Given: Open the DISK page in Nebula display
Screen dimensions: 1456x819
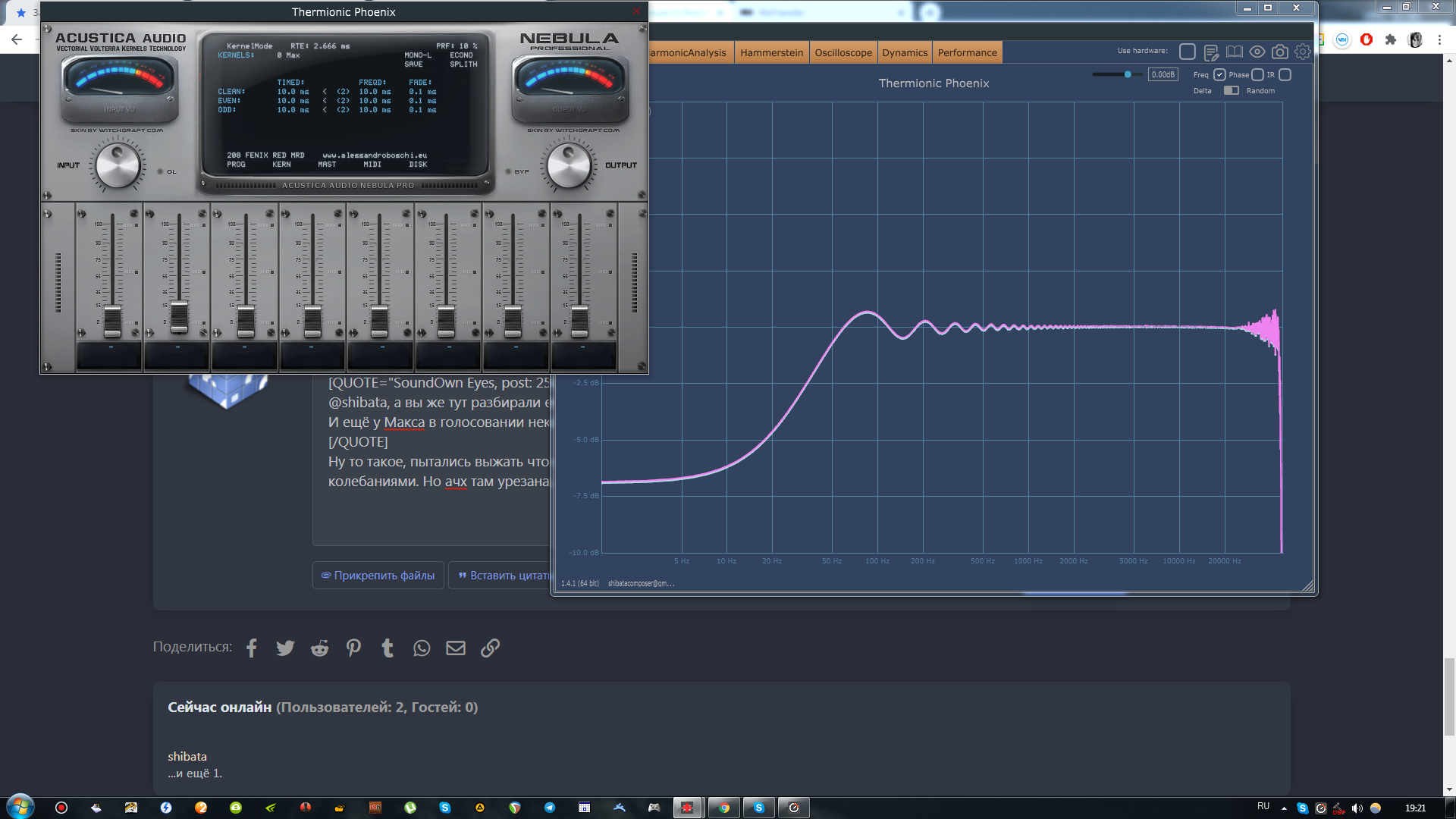Looking at the screenshot, I should pyautogui.click(x=418, y=165).
